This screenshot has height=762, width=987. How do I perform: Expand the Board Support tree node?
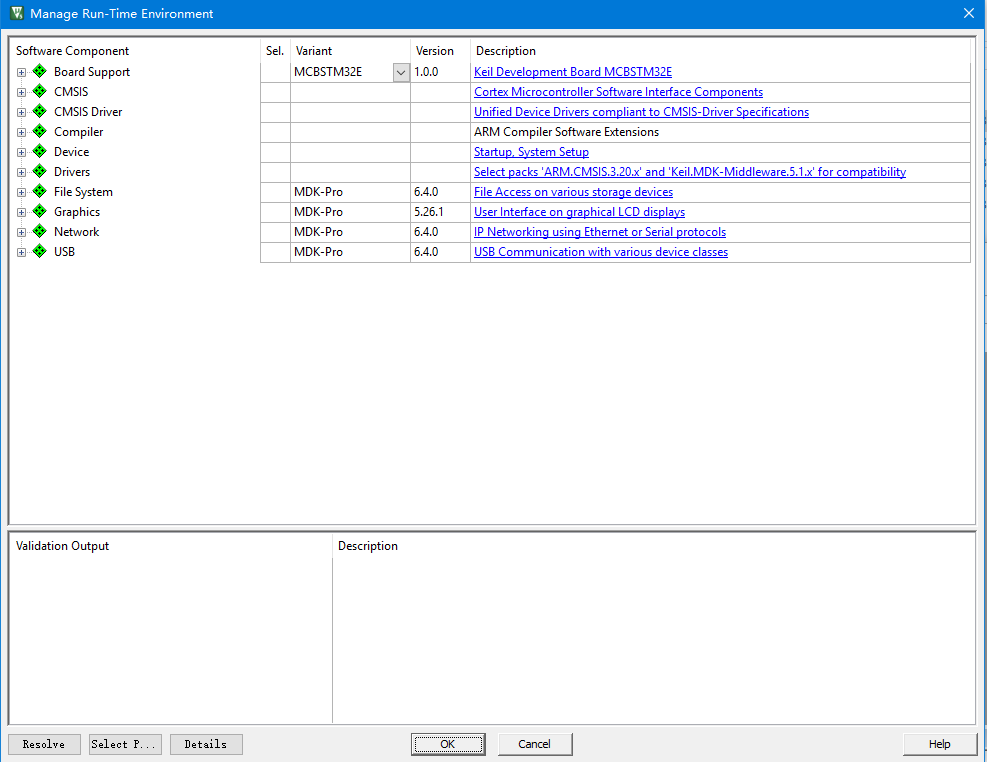coord(21,72)
